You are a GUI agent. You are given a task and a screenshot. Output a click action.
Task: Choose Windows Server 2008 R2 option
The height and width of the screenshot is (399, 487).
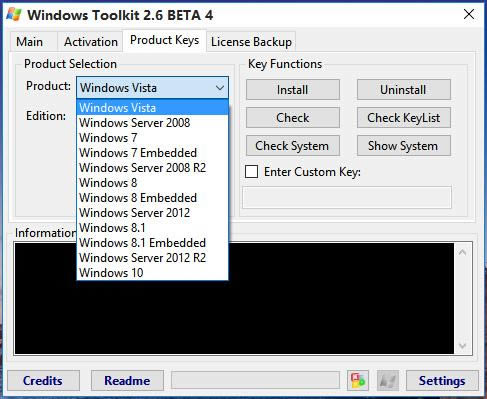[x=153, y=168]
